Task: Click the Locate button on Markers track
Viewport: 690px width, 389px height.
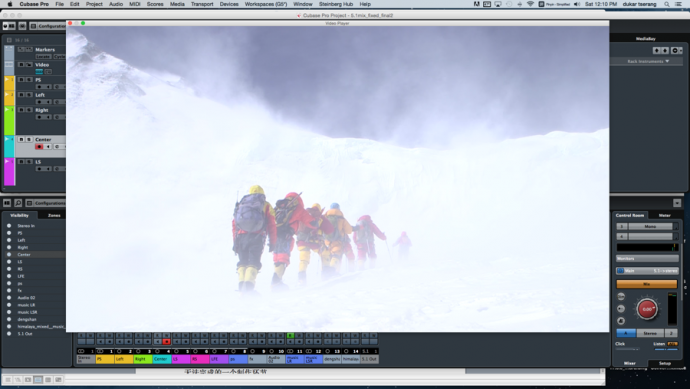Action: pyautogui.click(x=43, y=57)
